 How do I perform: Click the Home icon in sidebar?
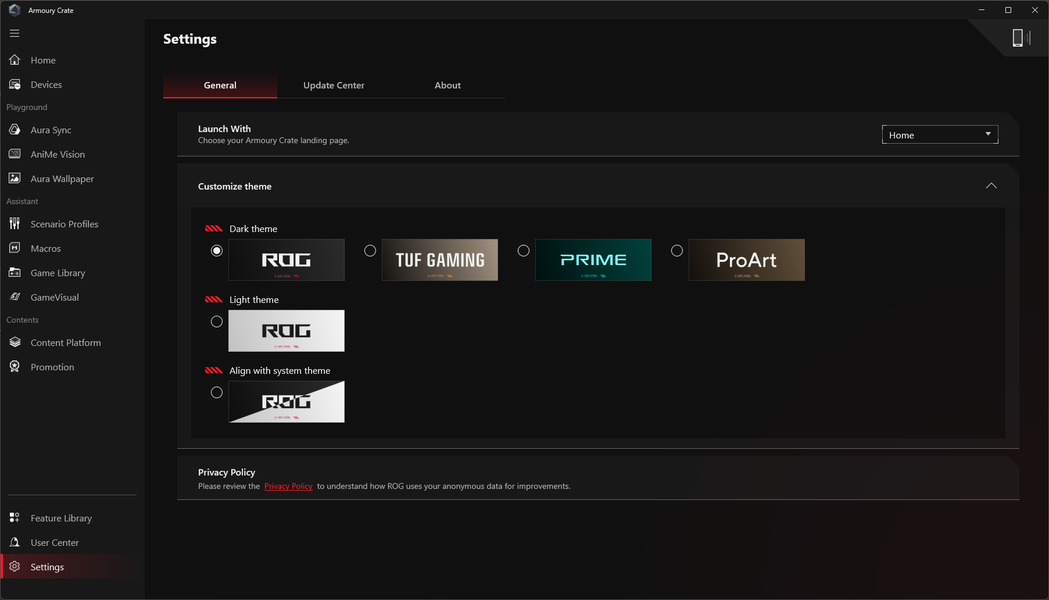[x=14, y=60]
